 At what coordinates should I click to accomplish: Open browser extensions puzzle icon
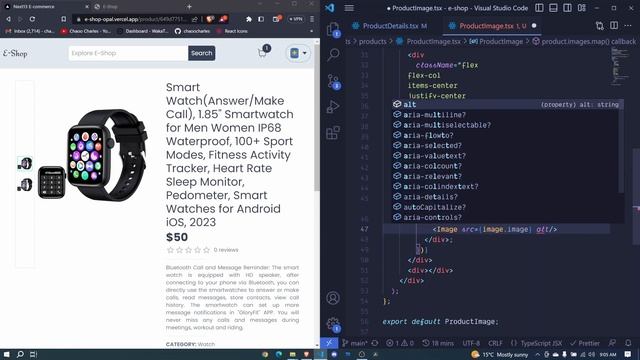point(249,19)
